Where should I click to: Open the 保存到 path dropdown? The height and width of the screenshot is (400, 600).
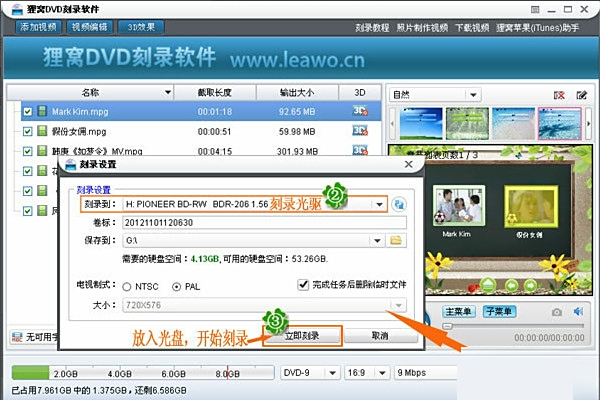[x=377, y=241]
